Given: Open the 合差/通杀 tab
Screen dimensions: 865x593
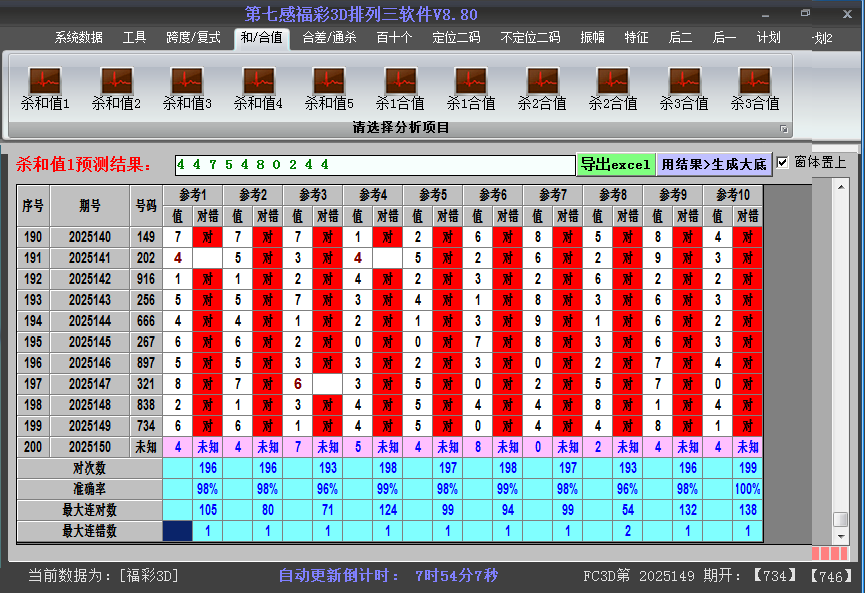Looking at the screenshot, I should coord(329,38).
